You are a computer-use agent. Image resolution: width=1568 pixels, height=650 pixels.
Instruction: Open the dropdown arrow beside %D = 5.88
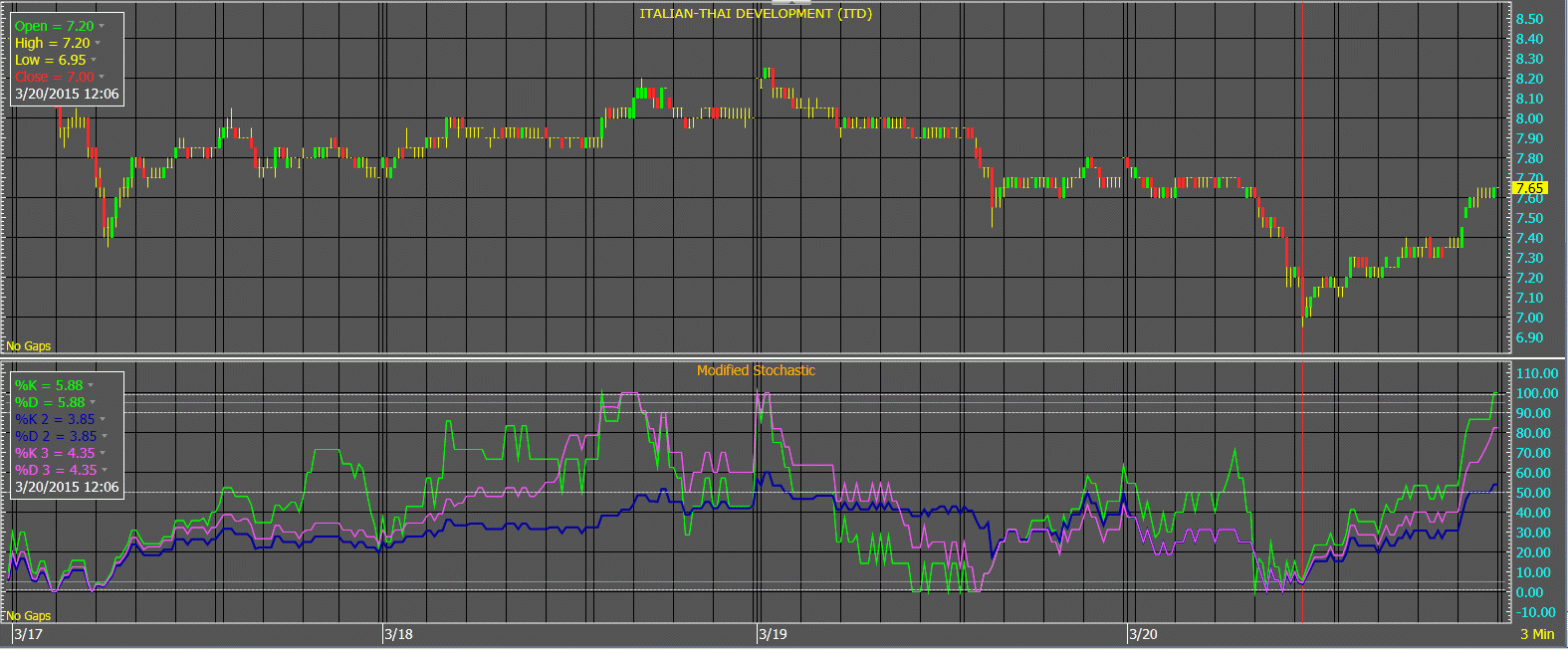[x=93, y=403]
